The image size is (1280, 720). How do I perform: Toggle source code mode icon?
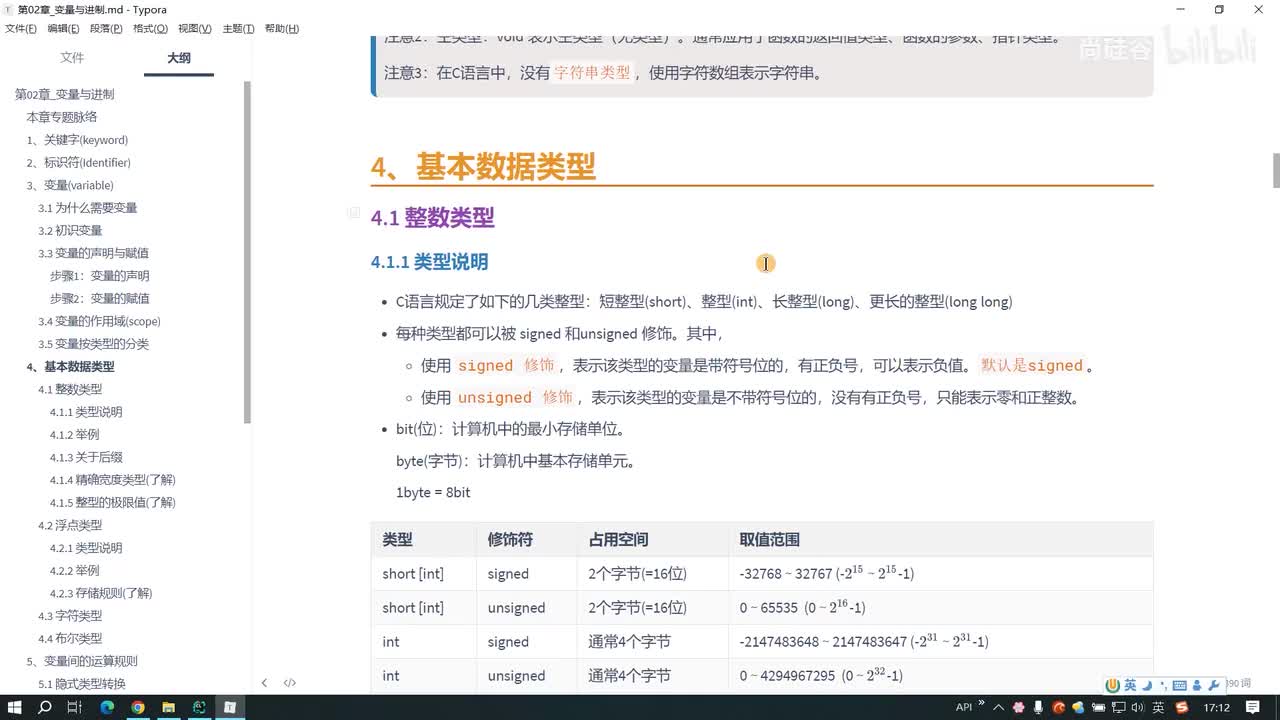coord(289,683)
